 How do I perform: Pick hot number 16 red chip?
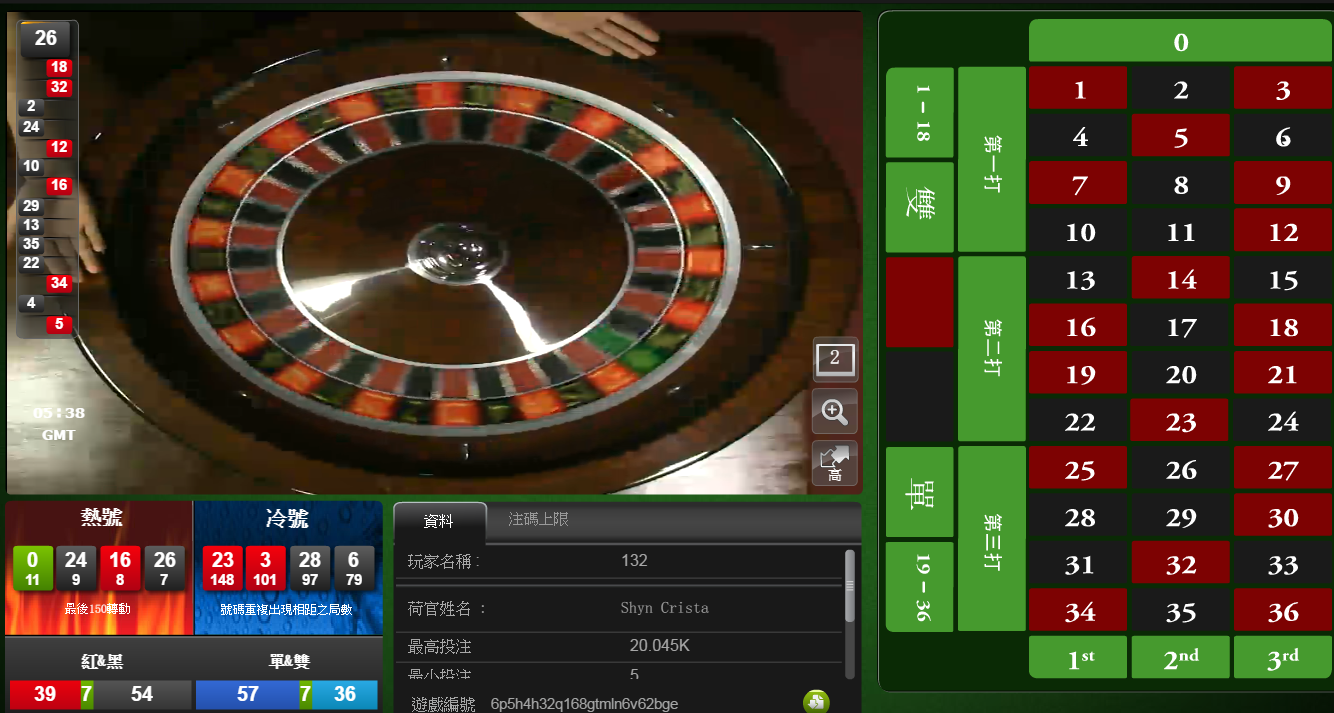click(x=120, y=568)
